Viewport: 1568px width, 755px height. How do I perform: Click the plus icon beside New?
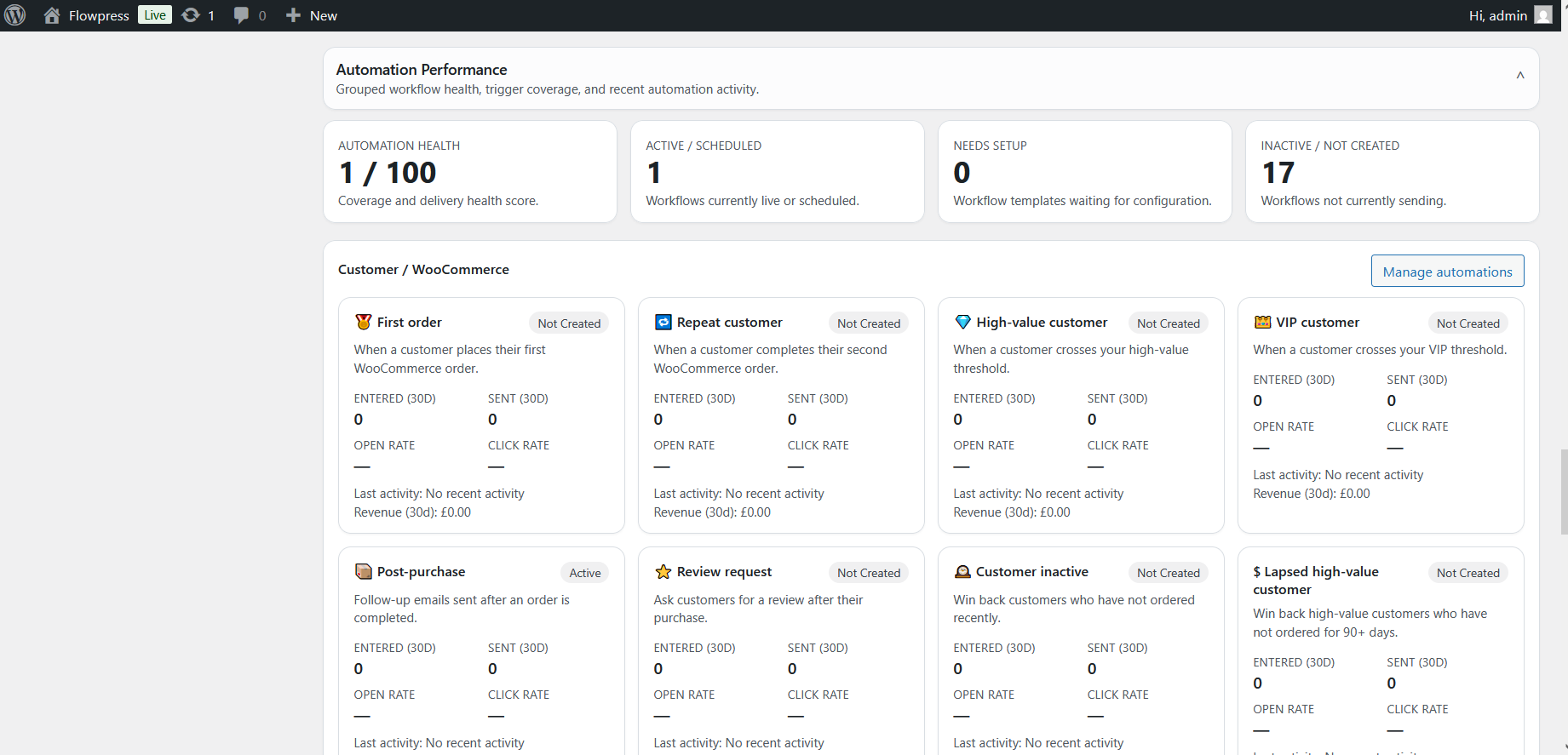[x=293, y=15]
